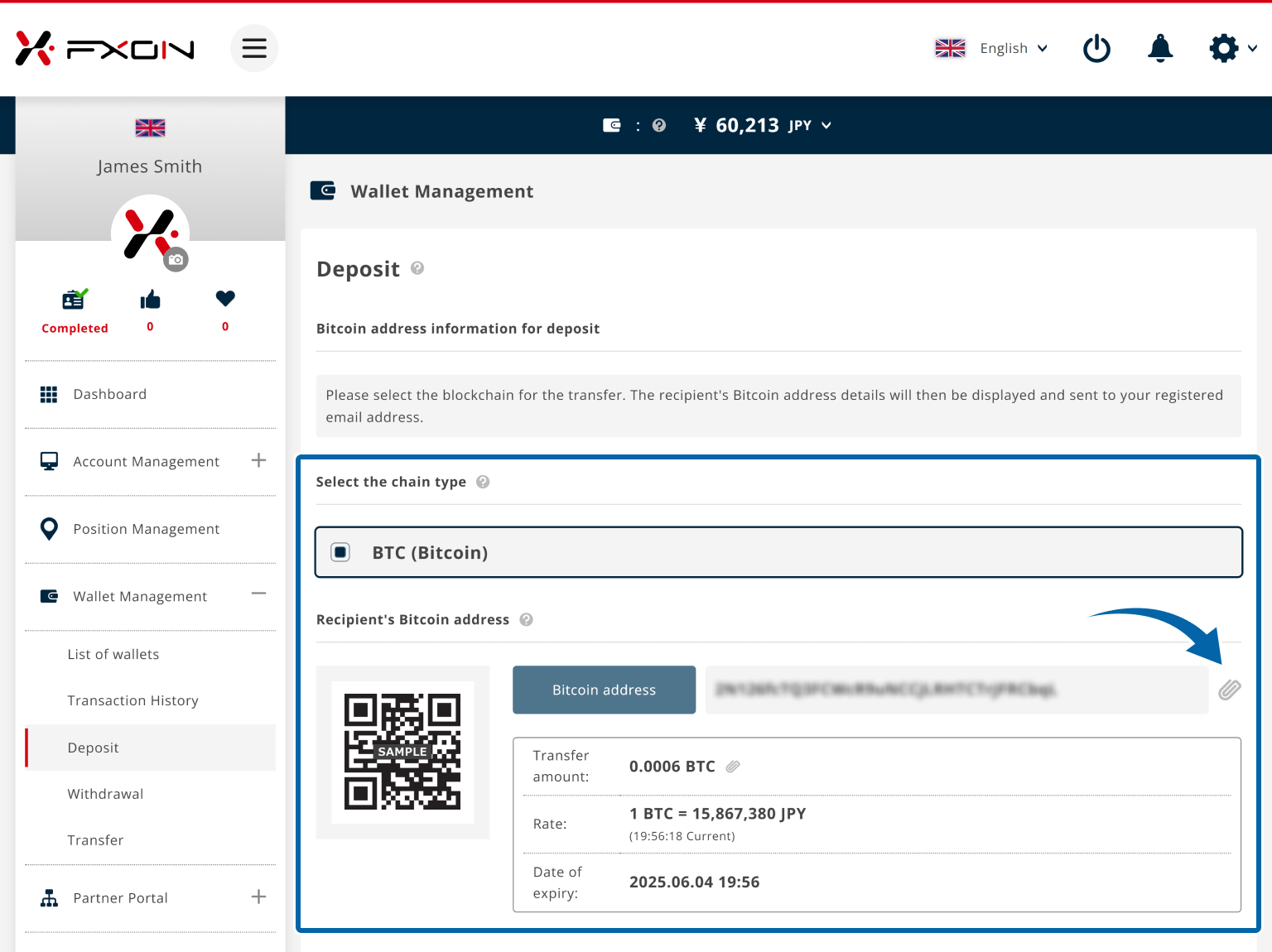Image resolution: width=1272 pixels, height=952 pixels.
Task: Click expiry date 2025.06.04 19:56
Action: [x=694, y=882]
